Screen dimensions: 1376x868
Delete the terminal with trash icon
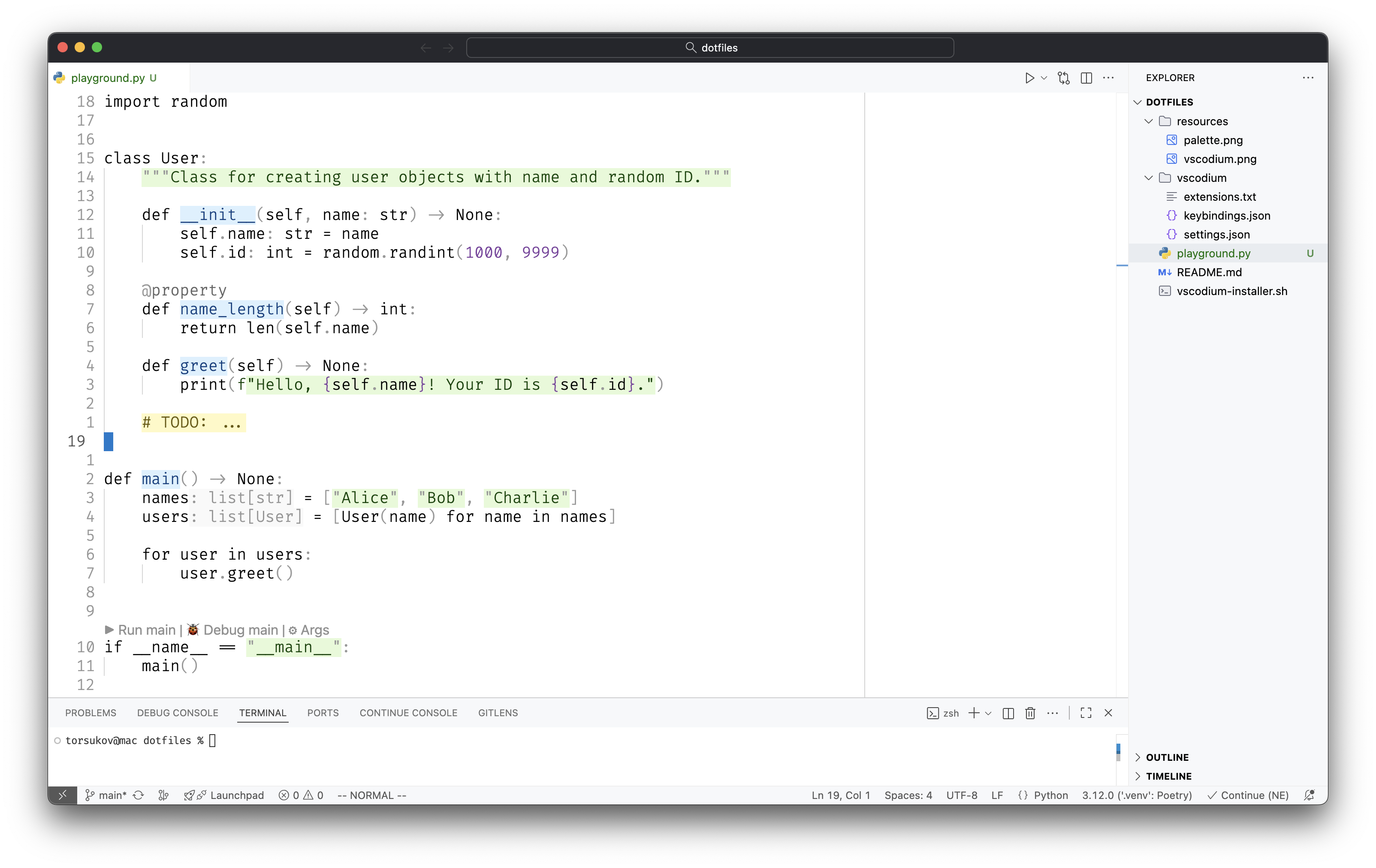point(1030,713)
